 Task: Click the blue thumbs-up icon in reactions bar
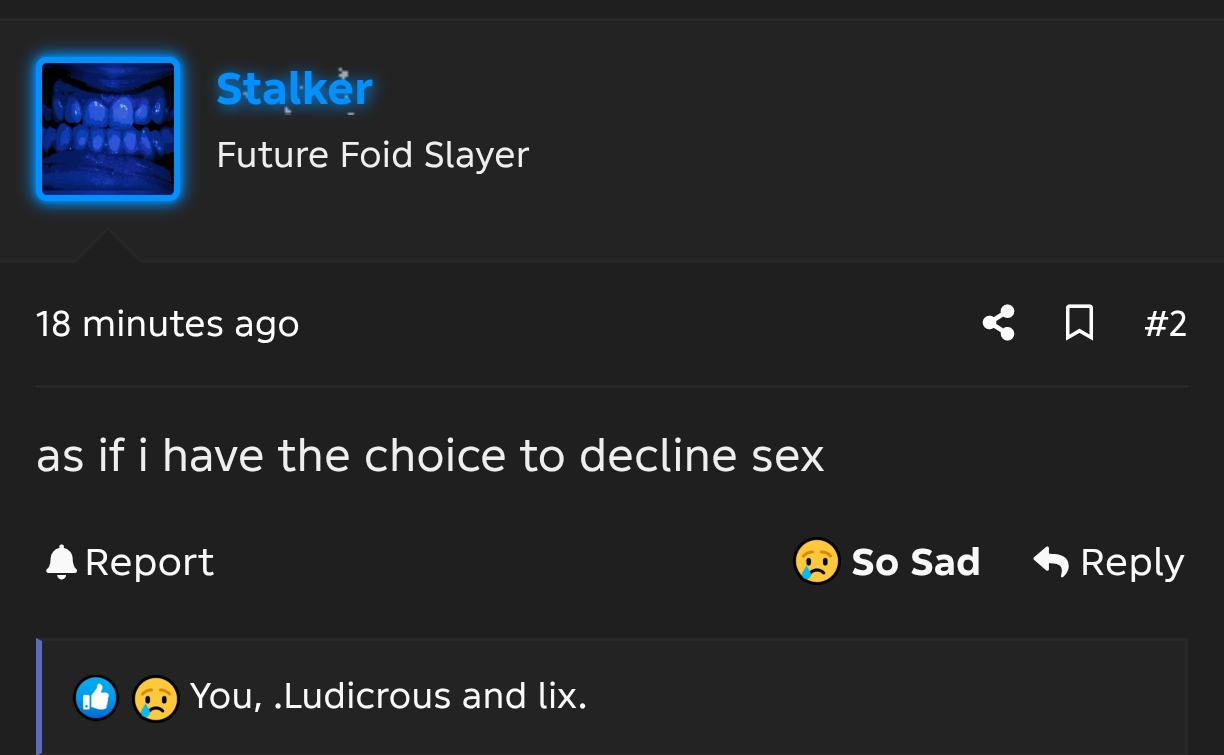96,698
